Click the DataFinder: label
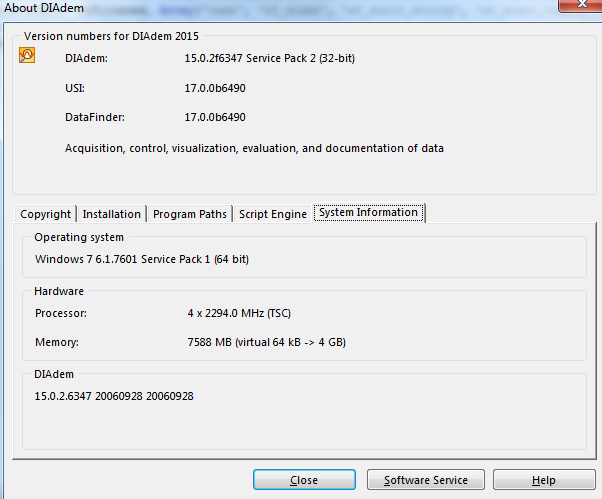 95,117
